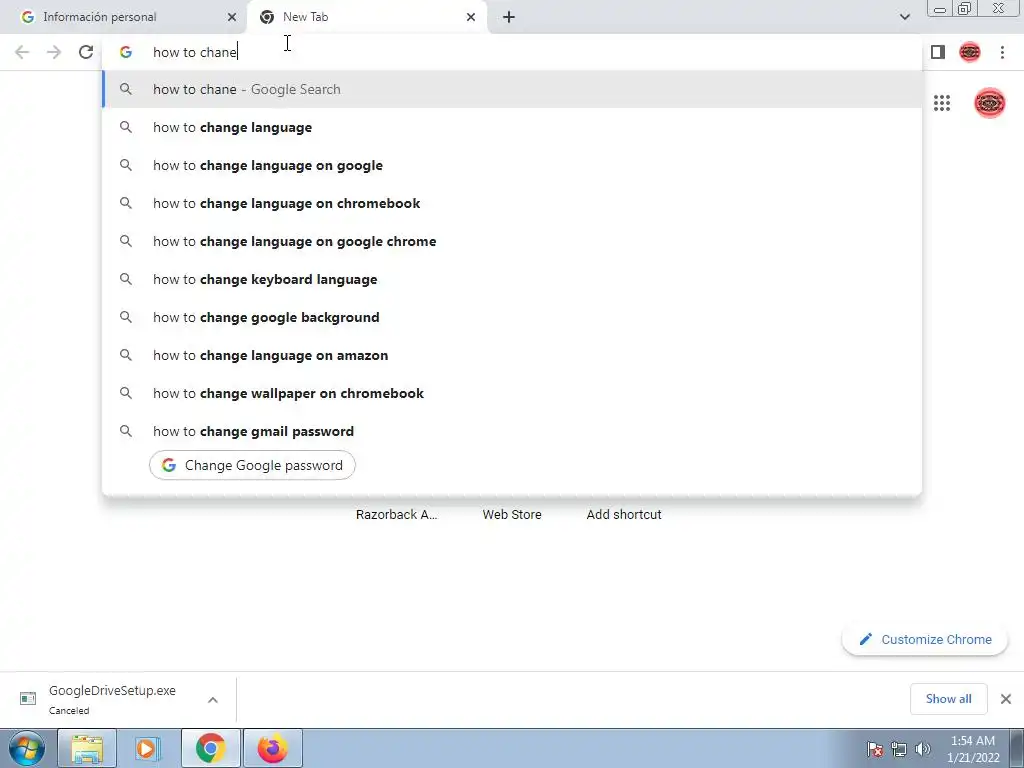
Task: Open Windows Explorer from the taskbar
Action: [88, 748]
